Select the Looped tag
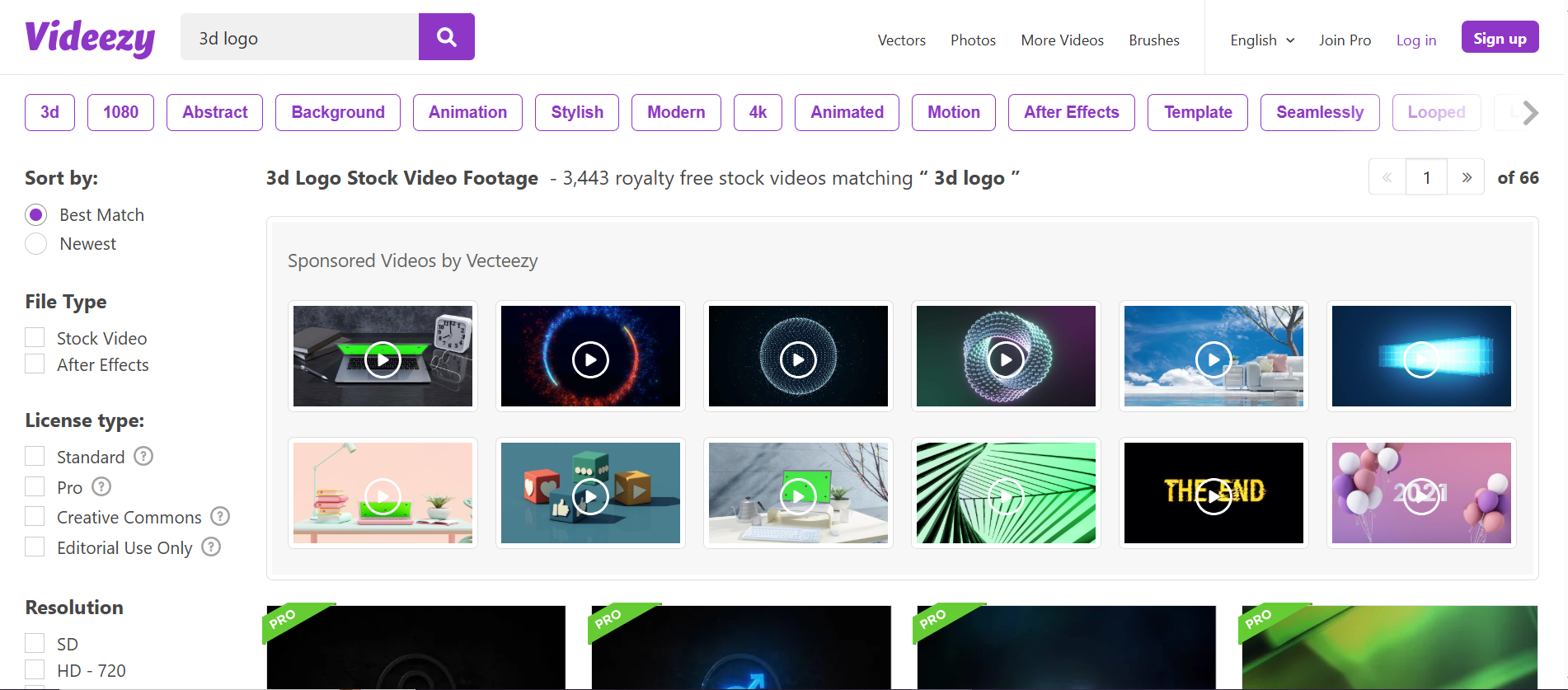The height and width of the screenshot is (690, 1568). (1436, 112)
